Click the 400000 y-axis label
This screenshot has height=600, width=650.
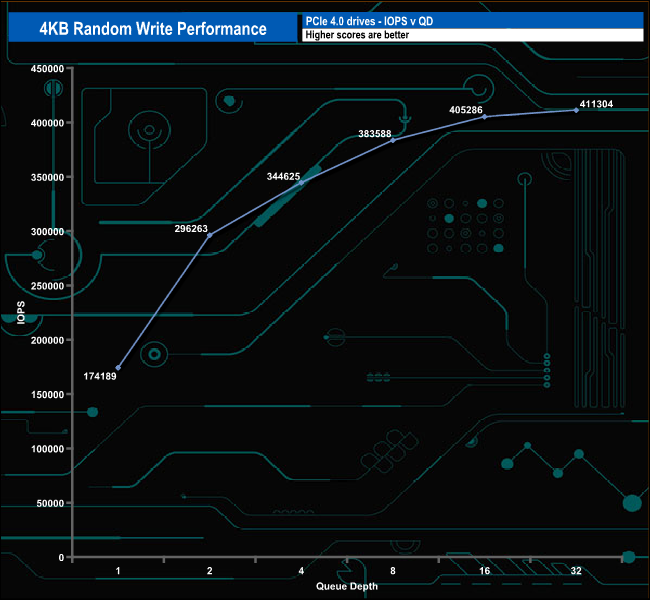click(47, 123)
